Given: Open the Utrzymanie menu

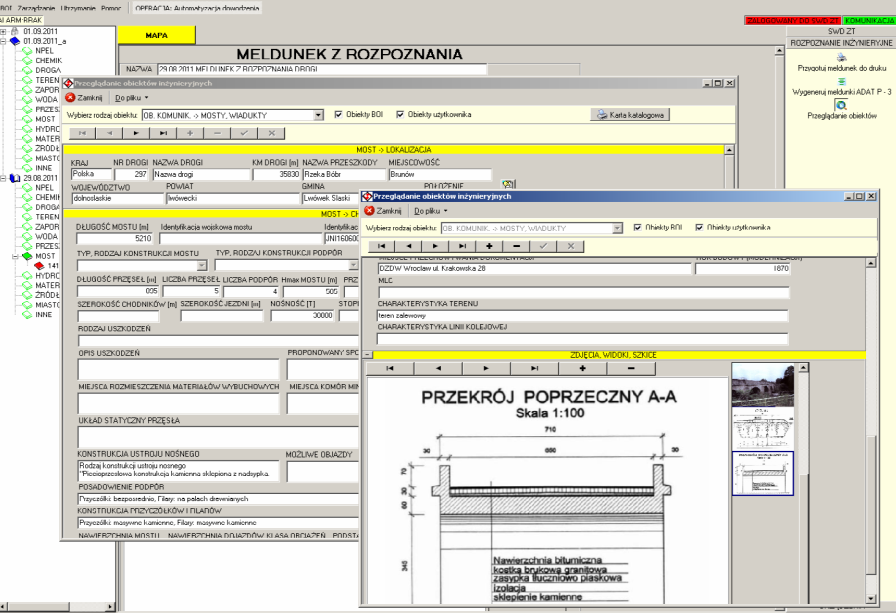Looking at the screenshot, I should (x=77, y=8).
